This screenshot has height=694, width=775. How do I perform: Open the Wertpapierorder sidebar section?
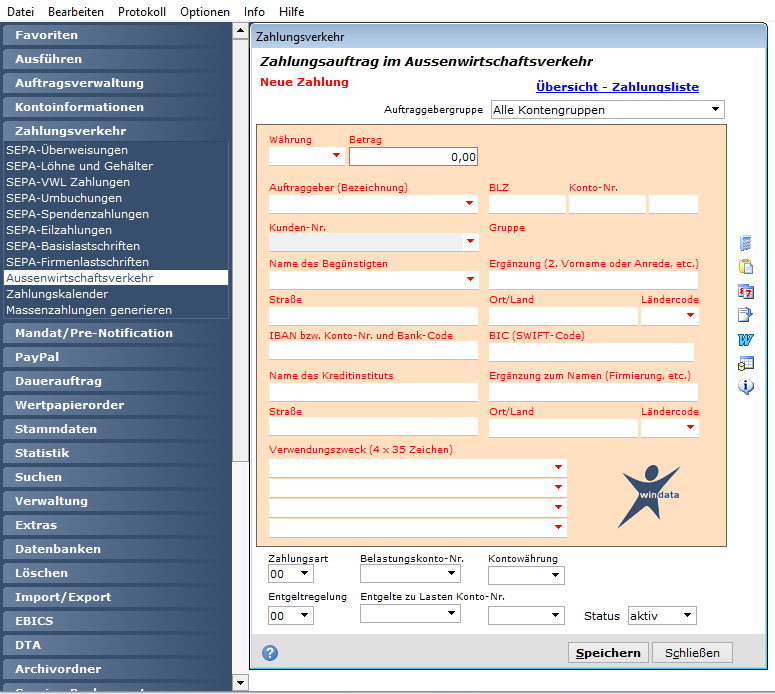(x=117, y=405)
